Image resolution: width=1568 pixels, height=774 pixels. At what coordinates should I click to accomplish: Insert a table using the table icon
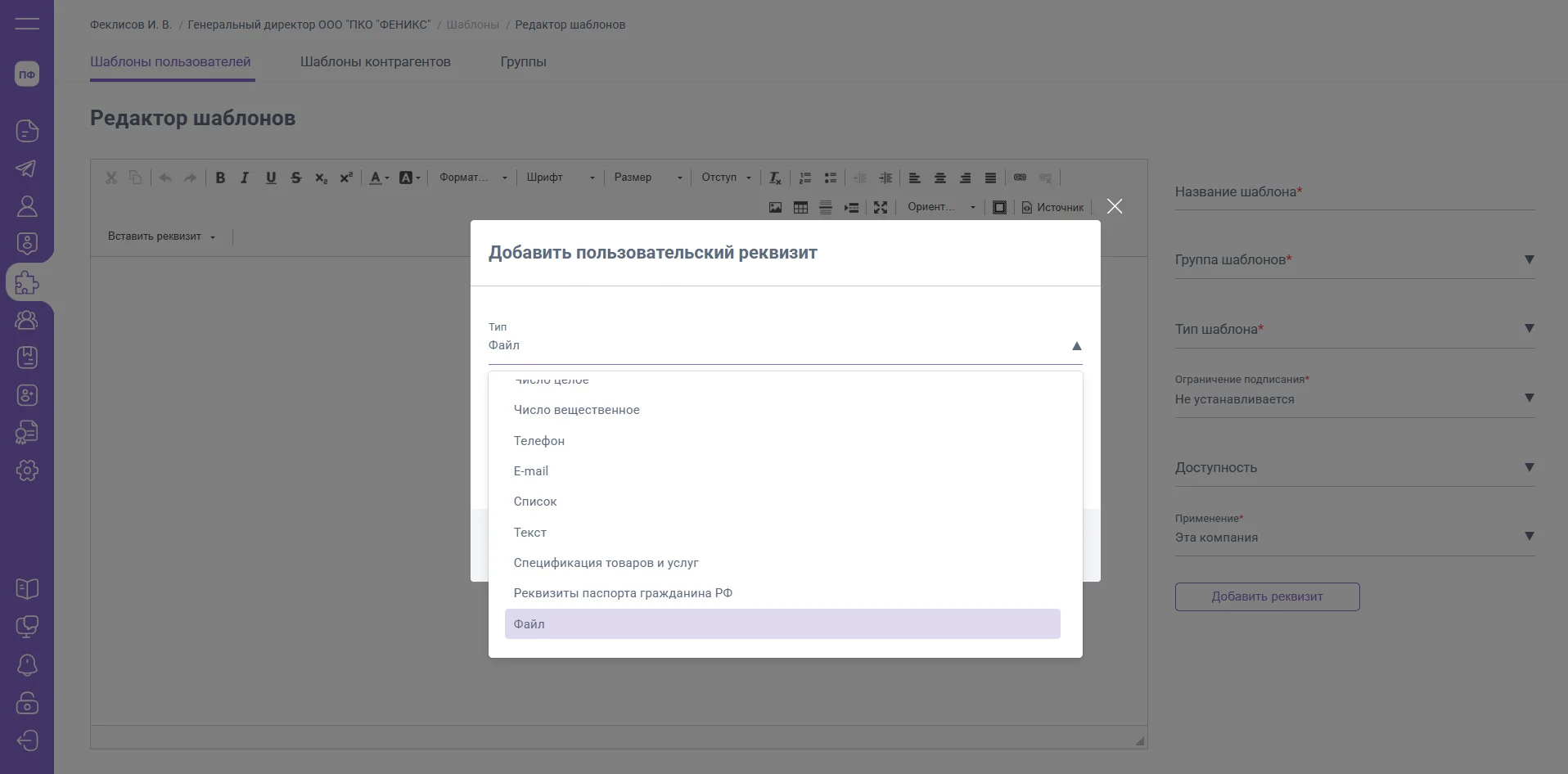[x=800, y=208]
